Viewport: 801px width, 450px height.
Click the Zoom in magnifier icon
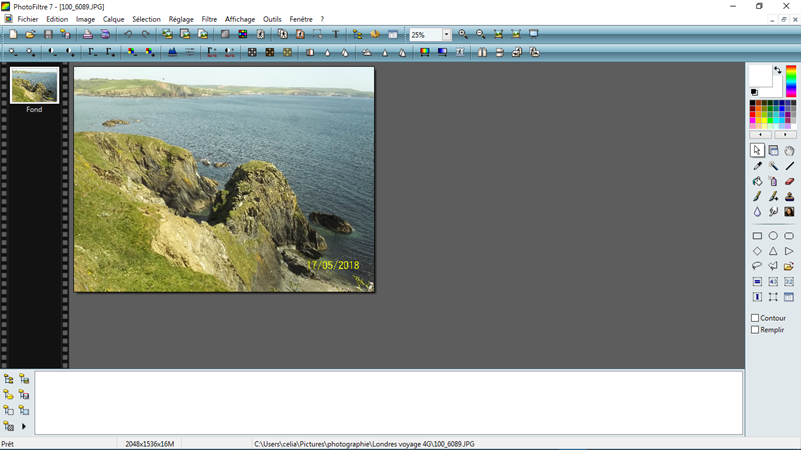pyautogui.click(x=463, y=34)
